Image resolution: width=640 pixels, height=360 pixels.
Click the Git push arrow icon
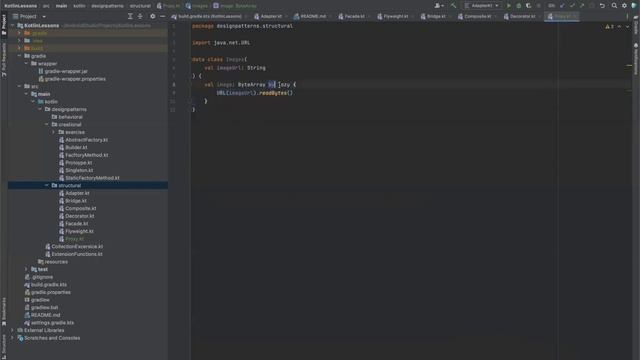[582, 6]
